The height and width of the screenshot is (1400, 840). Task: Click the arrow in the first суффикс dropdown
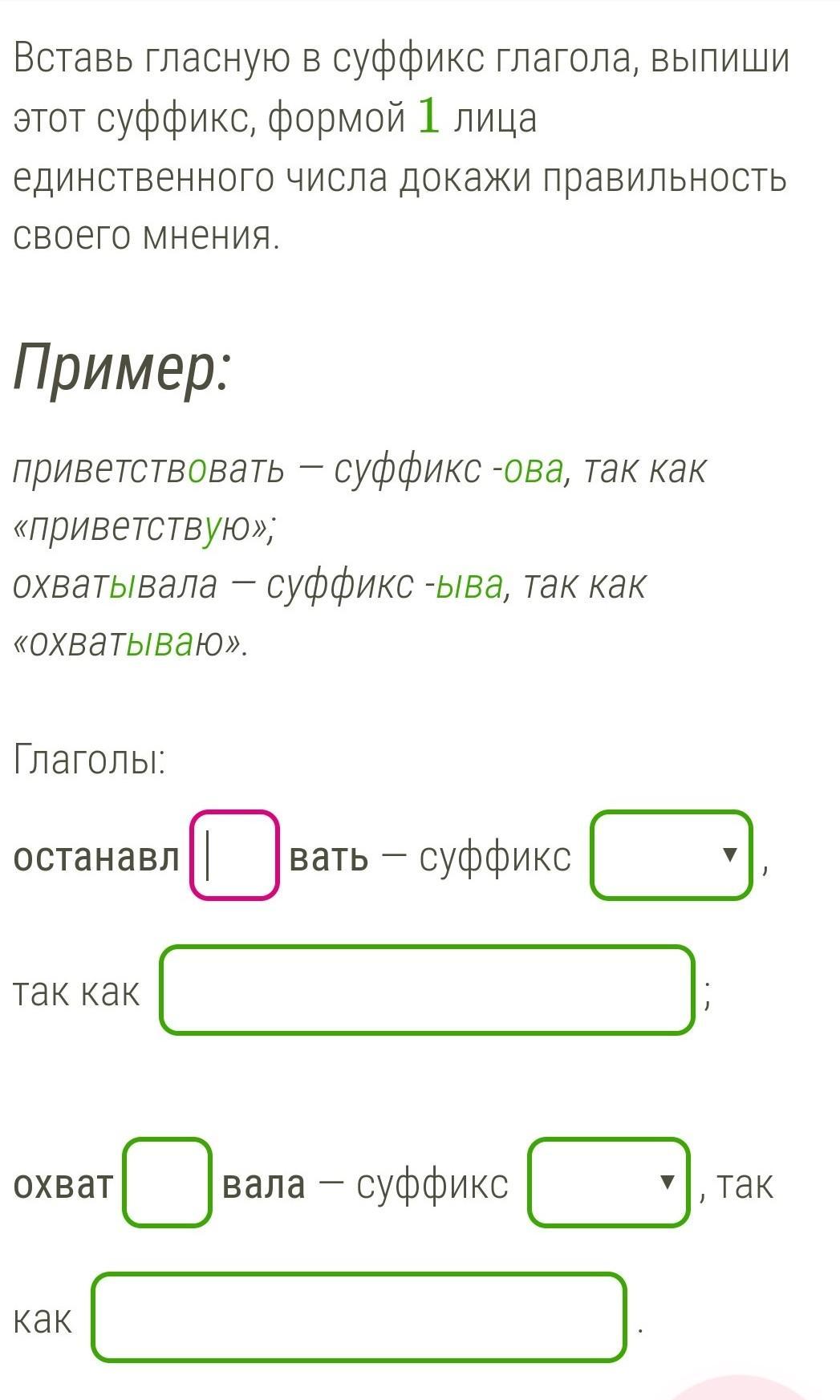click(x=728, y=855)
